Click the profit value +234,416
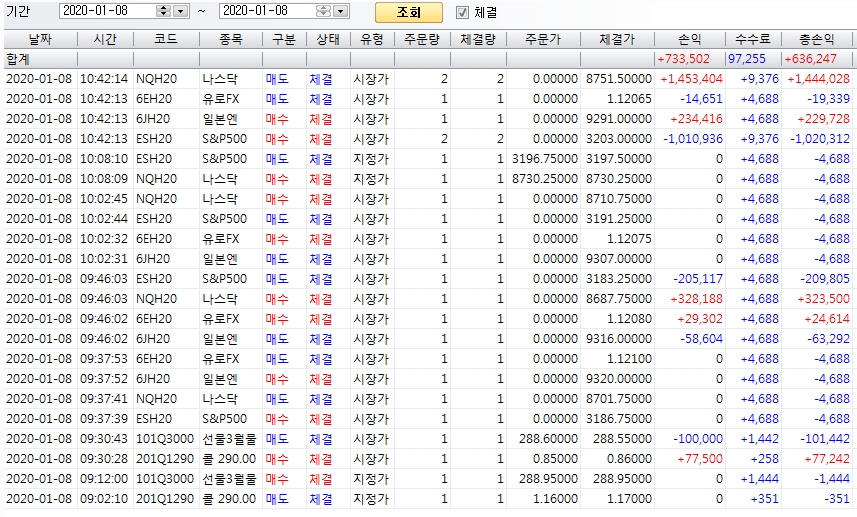The width and height of the screenshot is (857, 517). [696, 119]
